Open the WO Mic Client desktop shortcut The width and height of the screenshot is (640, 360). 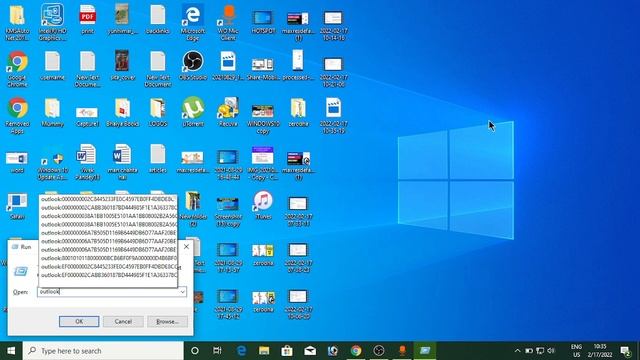click(228, 22)
